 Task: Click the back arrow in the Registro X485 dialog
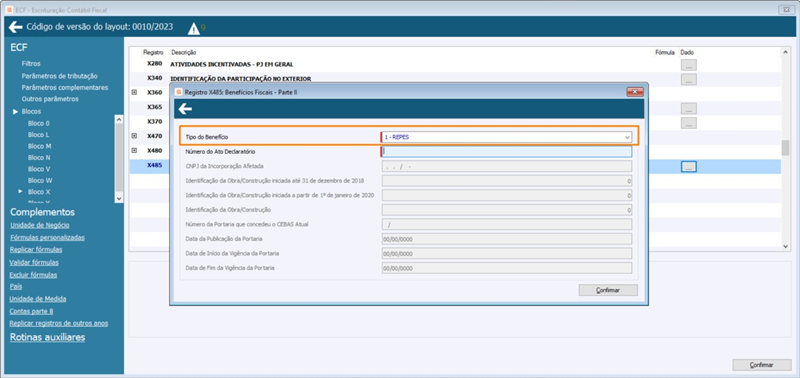pyautogui.click(x=185, y=109)
